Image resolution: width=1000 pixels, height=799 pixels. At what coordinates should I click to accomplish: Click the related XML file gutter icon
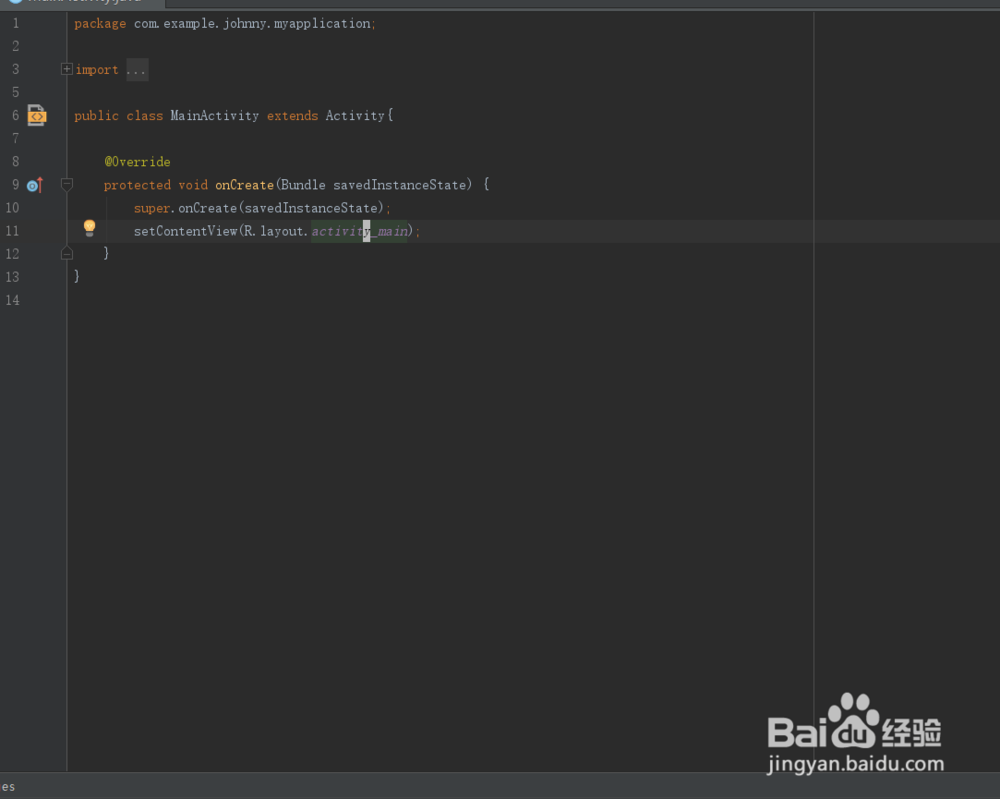tap(36, 115)
